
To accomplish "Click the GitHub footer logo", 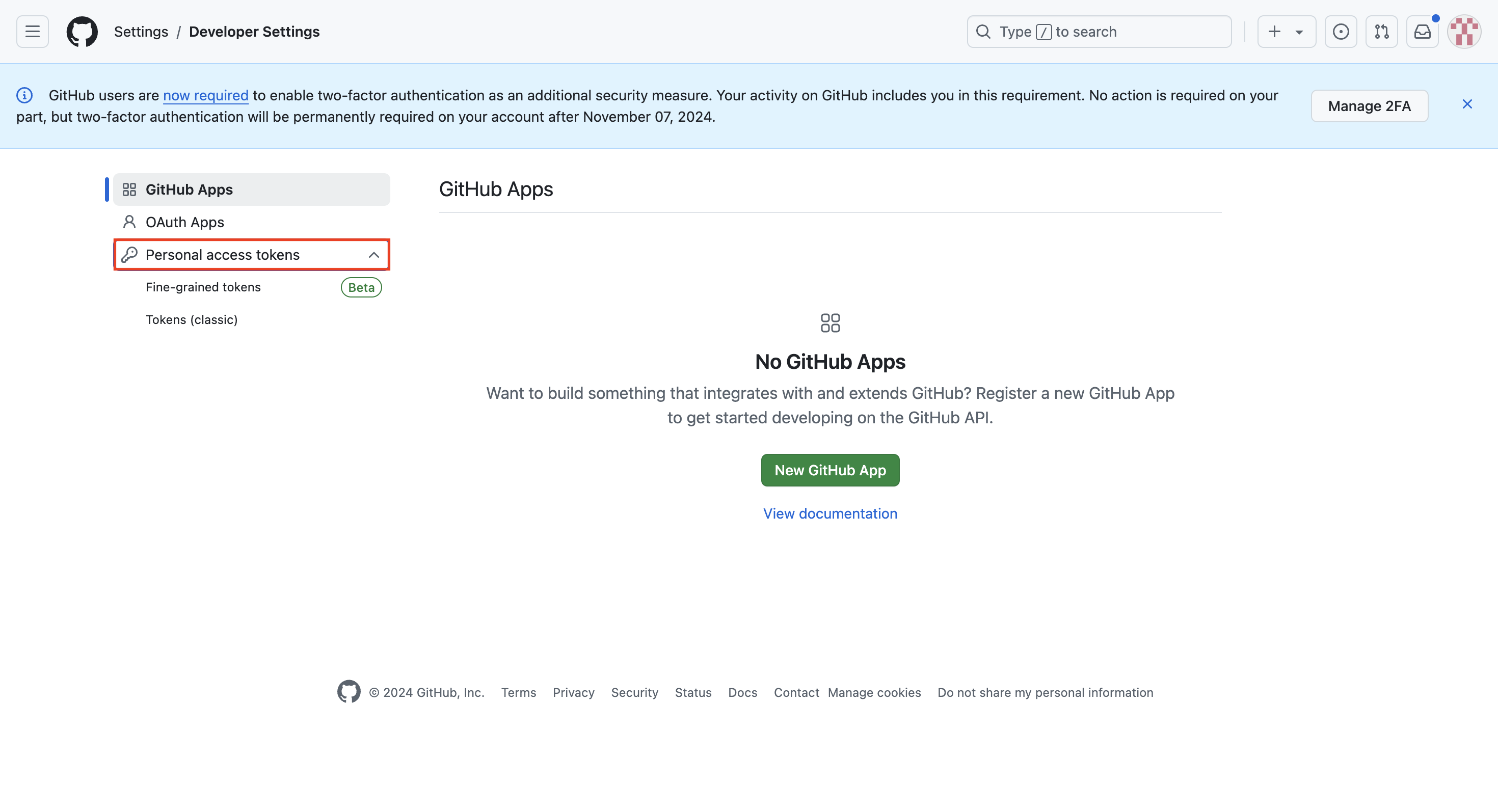I will 349,692.
